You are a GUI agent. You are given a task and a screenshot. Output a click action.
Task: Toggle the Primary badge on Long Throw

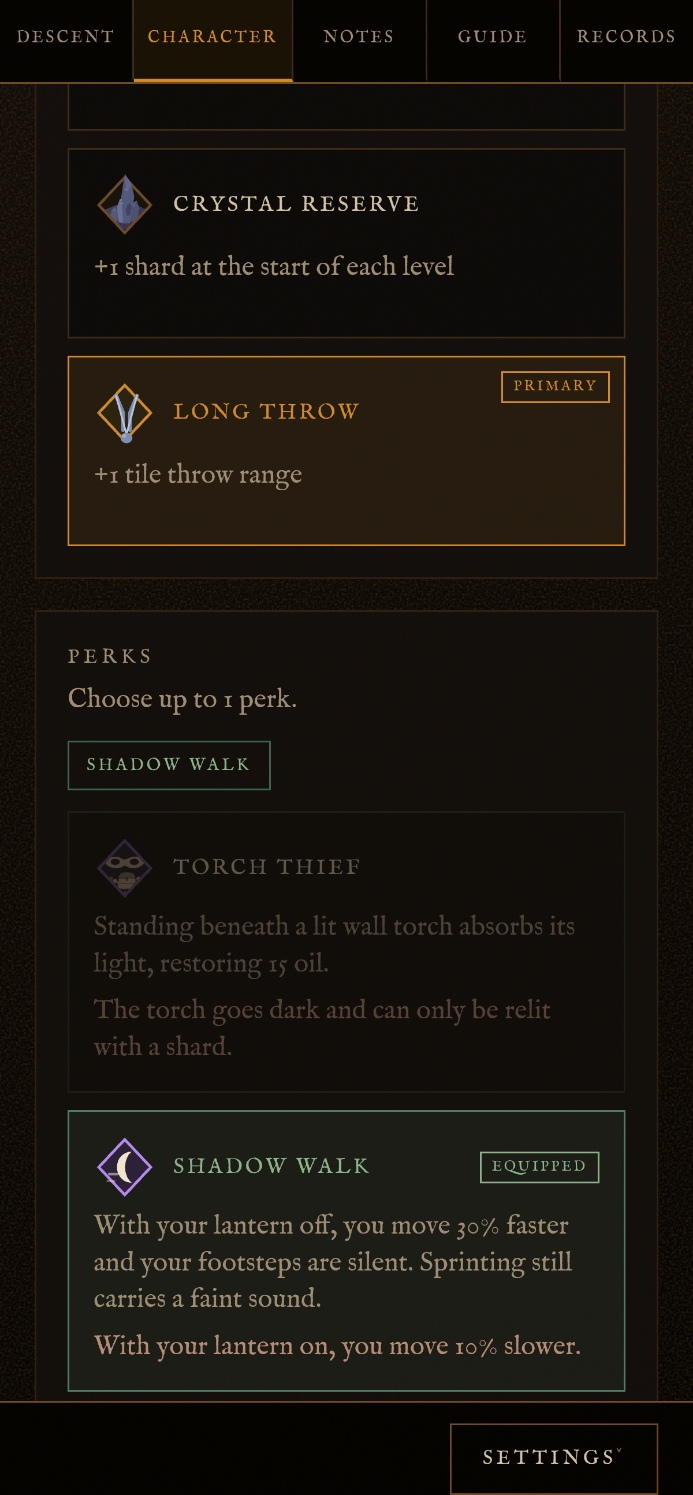555,387
